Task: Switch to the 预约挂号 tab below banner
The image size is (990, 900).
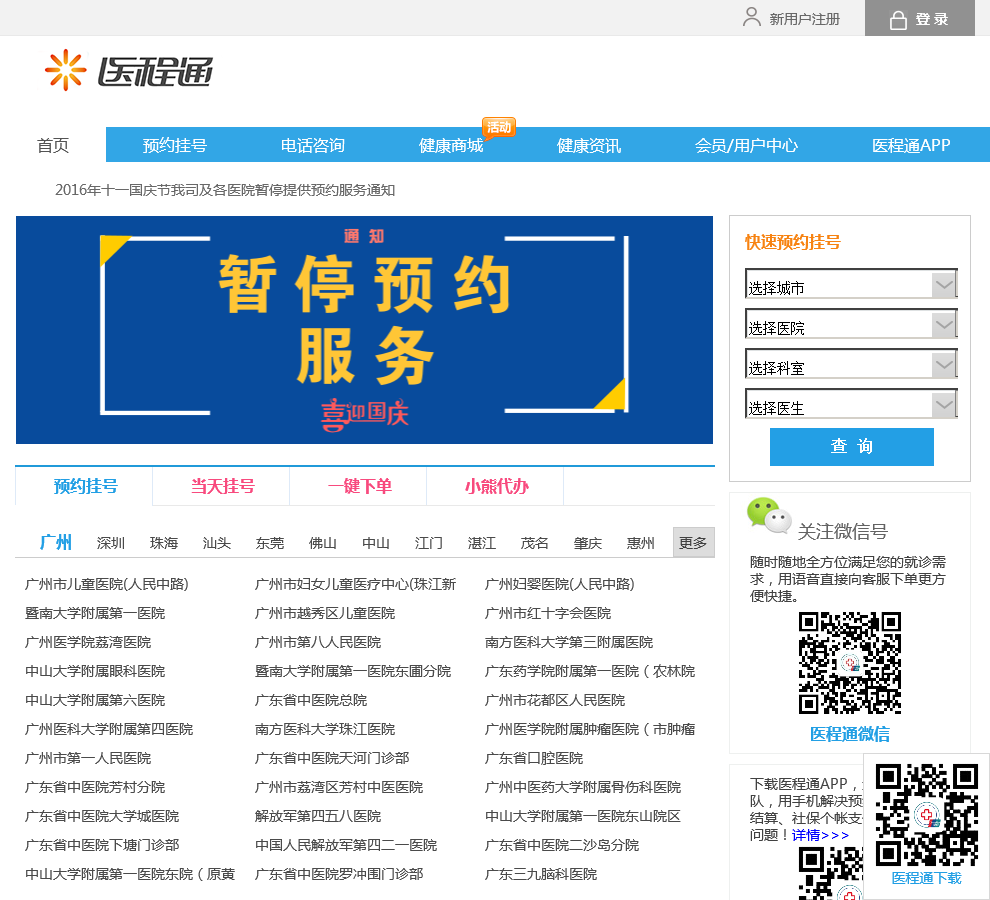Action: [85, 486]
